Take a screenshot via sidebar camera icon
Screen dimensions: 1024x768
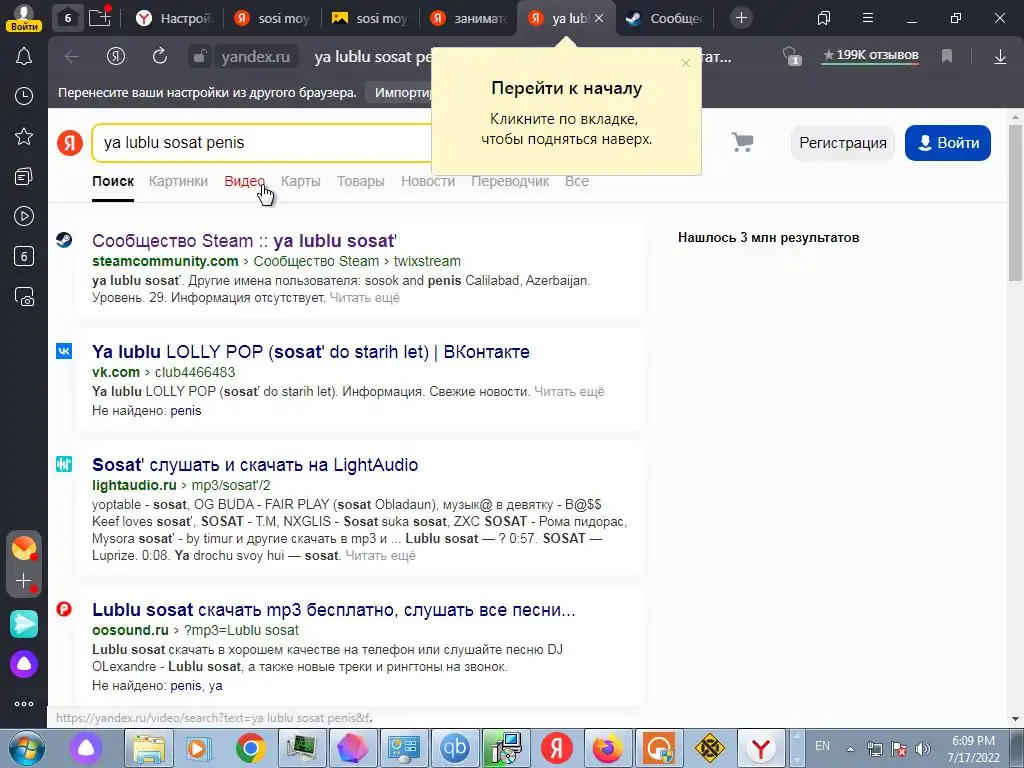tap(24, 296)
